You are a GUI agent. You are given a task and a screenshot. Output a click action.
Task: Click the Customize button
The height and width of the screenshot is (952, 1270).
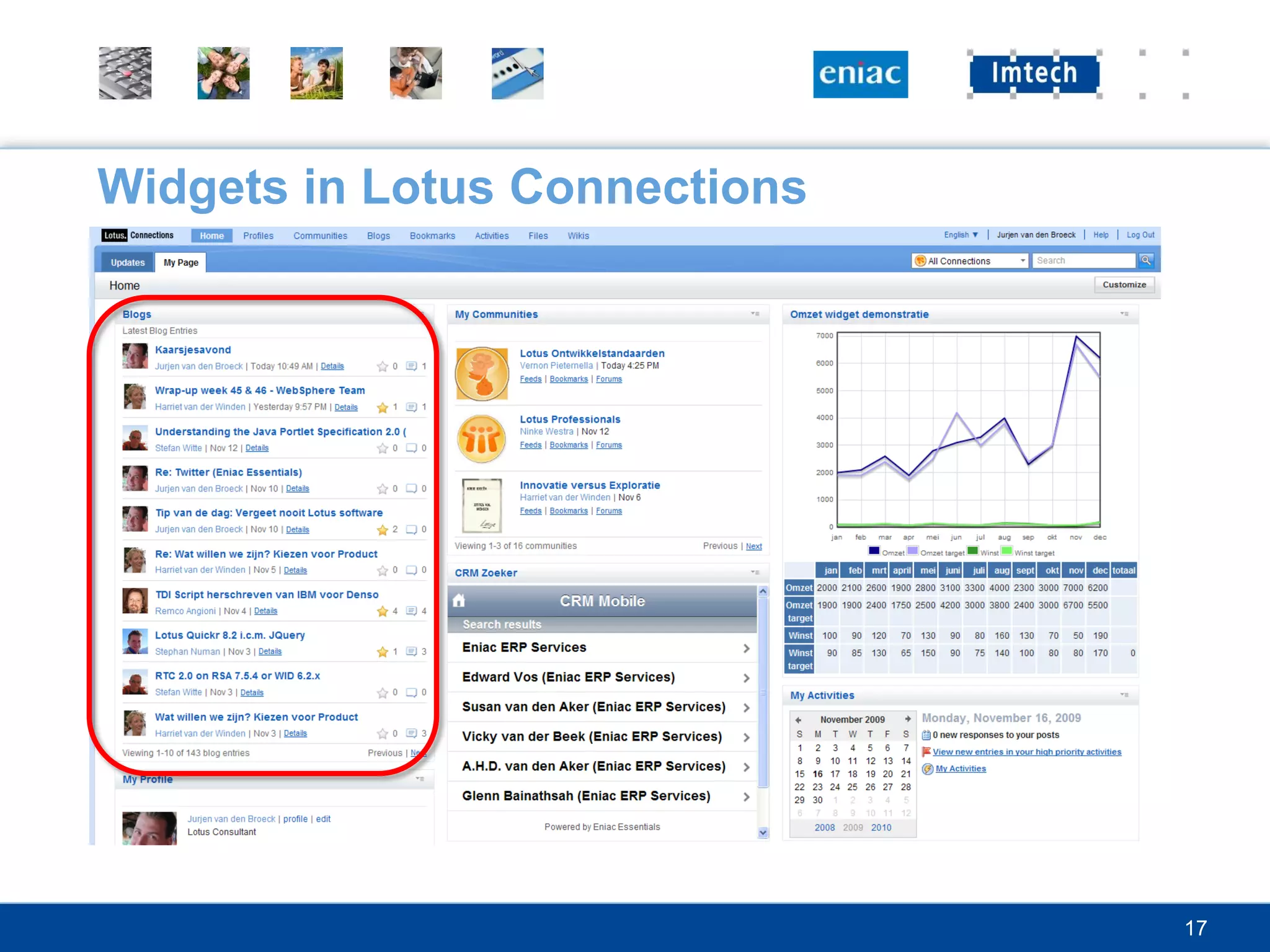click(x=1124, y=284)
